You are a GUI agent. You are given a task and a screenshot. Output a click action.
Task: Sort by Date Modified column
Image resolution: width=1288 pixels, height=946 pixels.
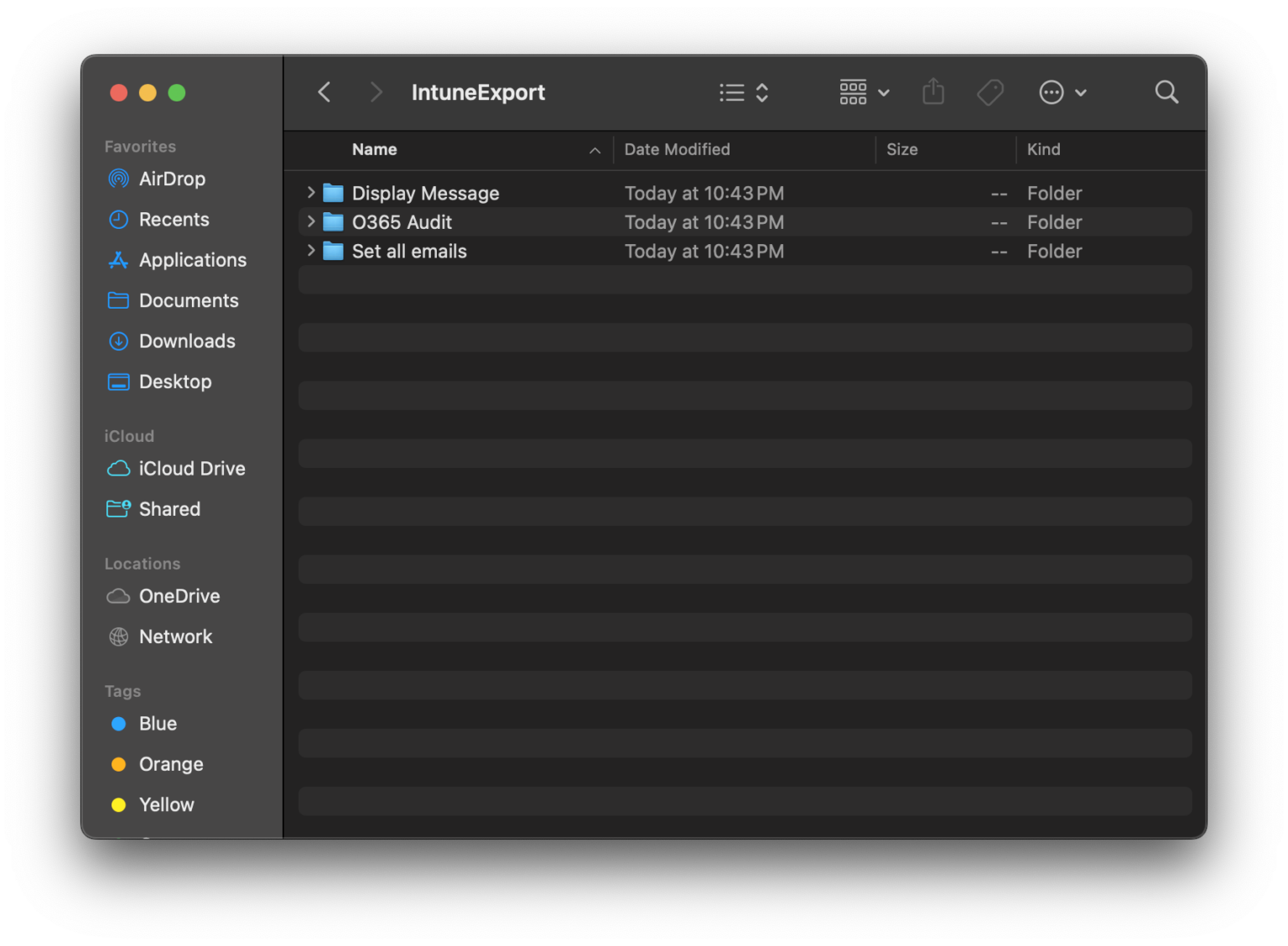coord(678,149)
